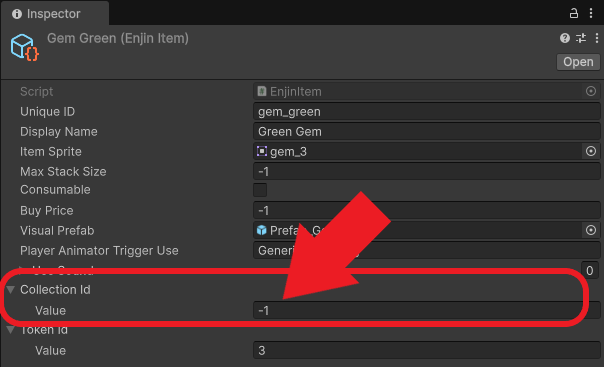Click the Collection Id Value field
Viewport: 604px width, 367px height.
coord(426,310)
